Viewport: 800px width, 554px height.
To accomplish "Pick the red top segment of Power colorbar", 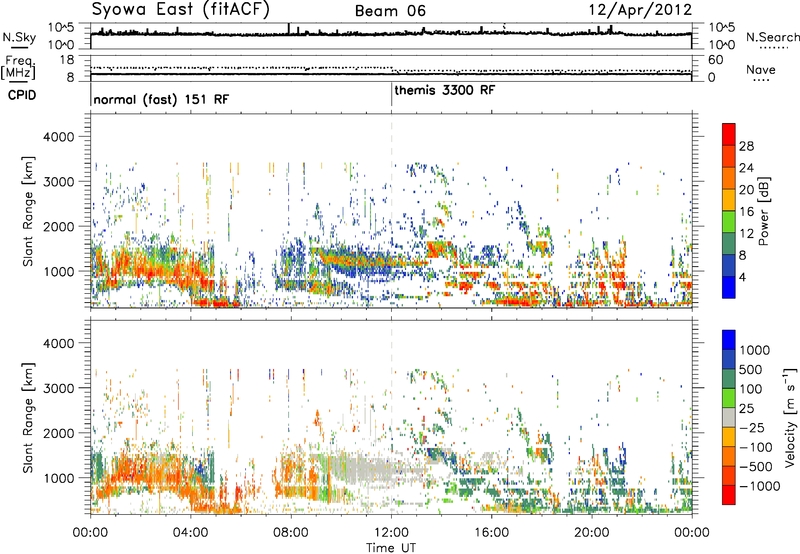I will tap(729, 134).
